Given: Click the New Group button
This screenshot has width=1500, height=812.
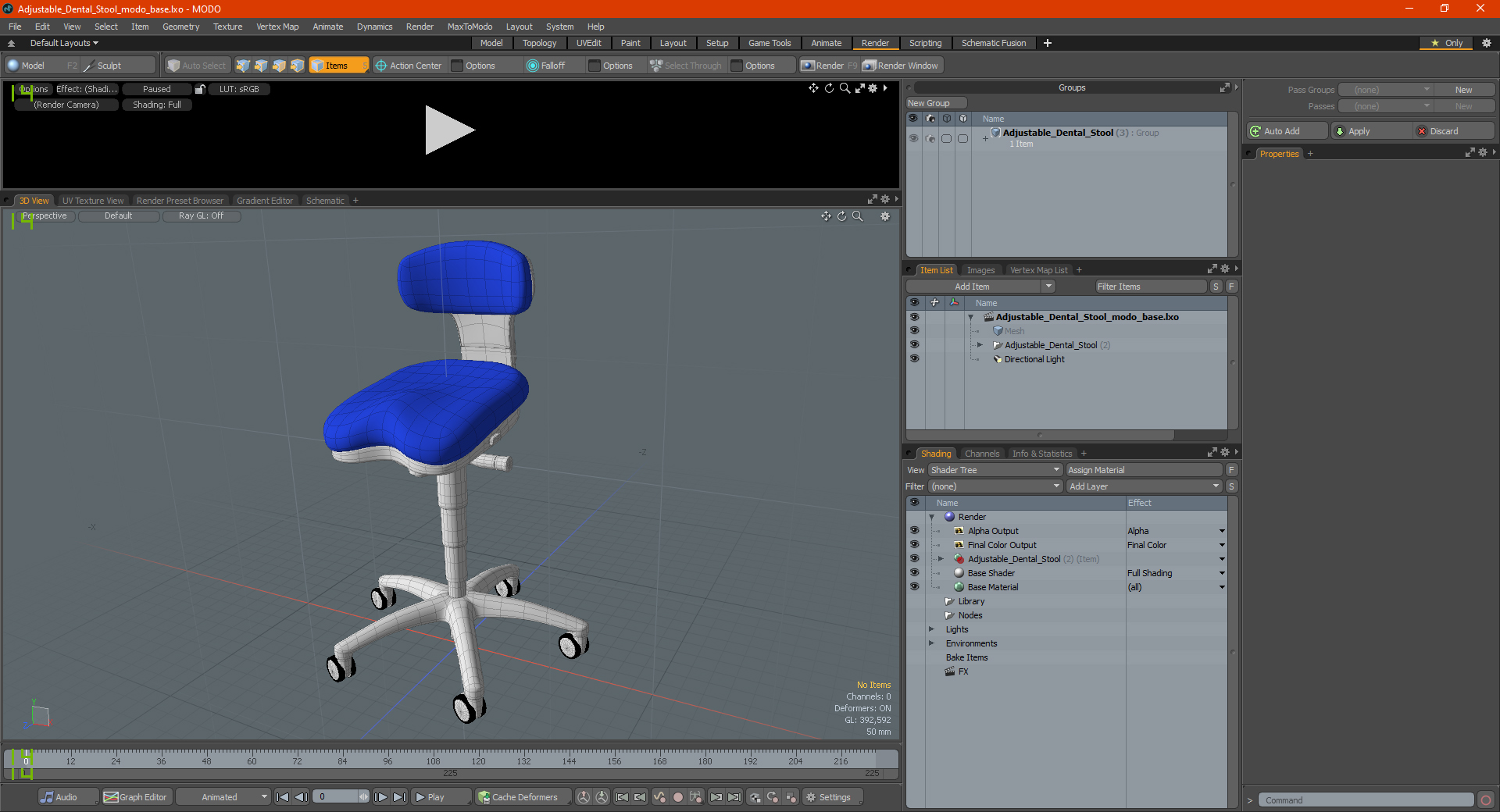Looking at the screenshot, I should pyautogui.click(x=936, y=103).
